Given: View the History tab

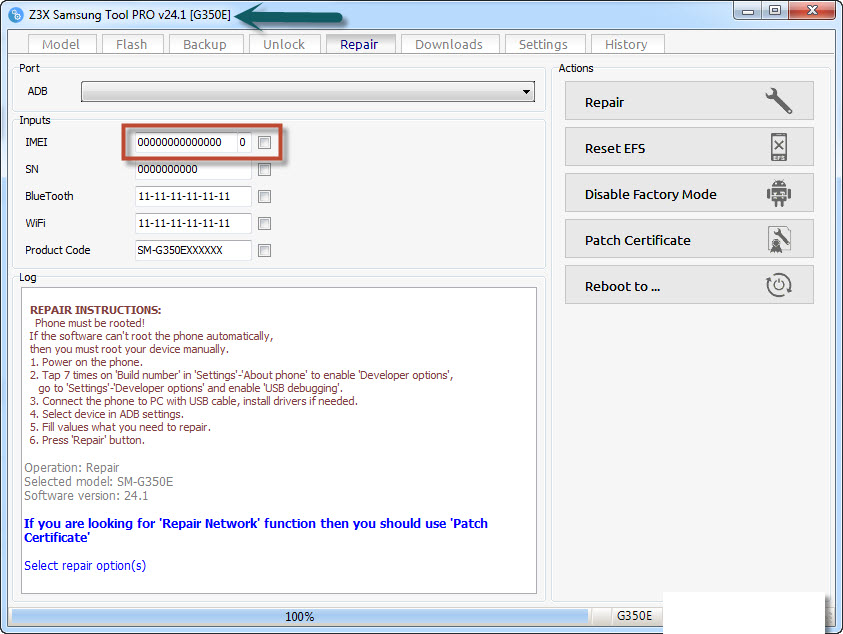Looking at the screenshot, I should point(627,44).
